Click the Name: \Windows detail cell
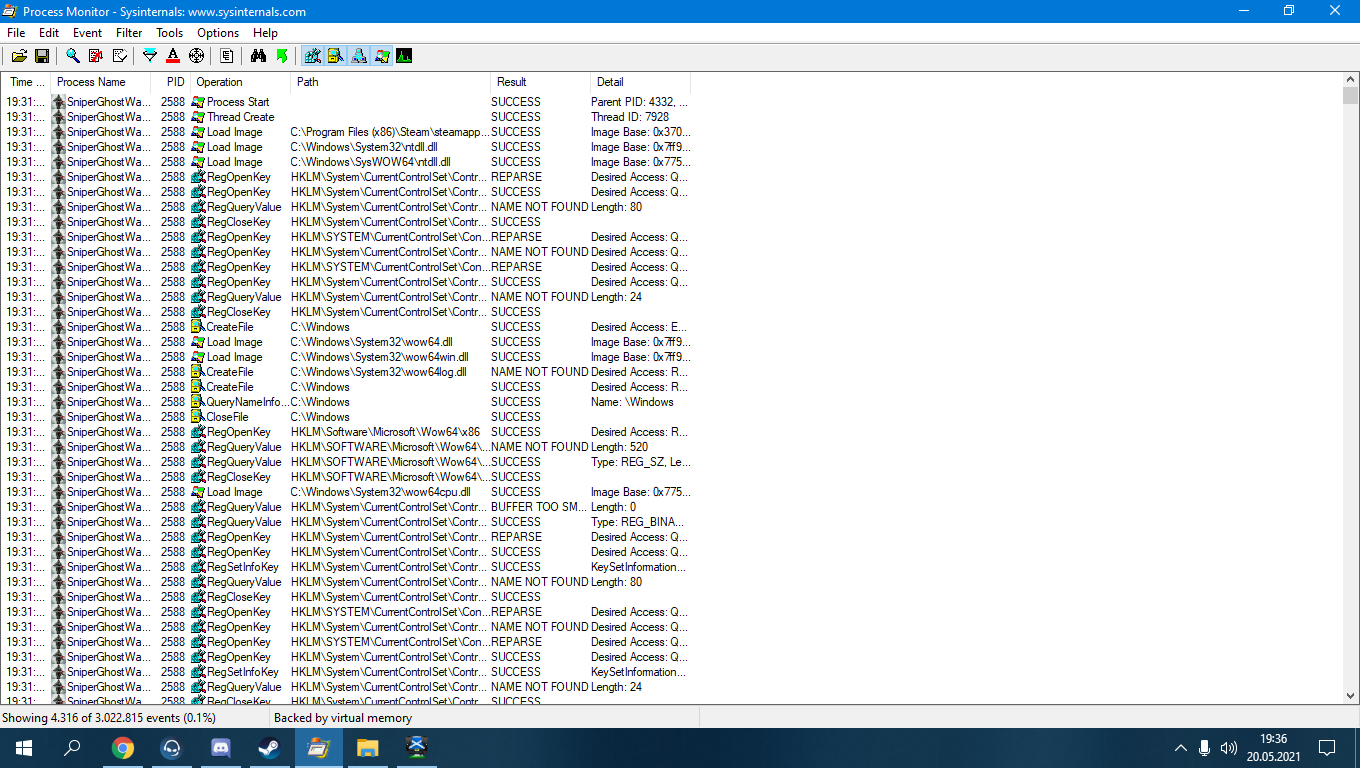This screenshot has width=1360, height=768. click(632, 402)
